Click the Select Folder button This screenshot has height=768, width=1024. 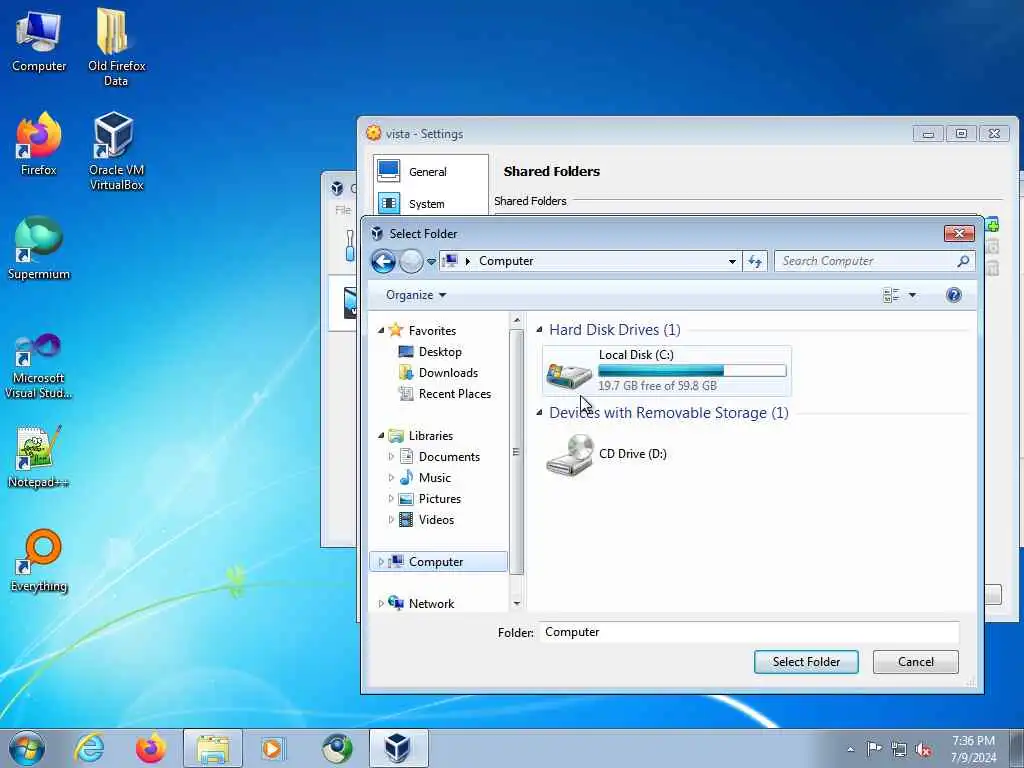tap(806, 662)
